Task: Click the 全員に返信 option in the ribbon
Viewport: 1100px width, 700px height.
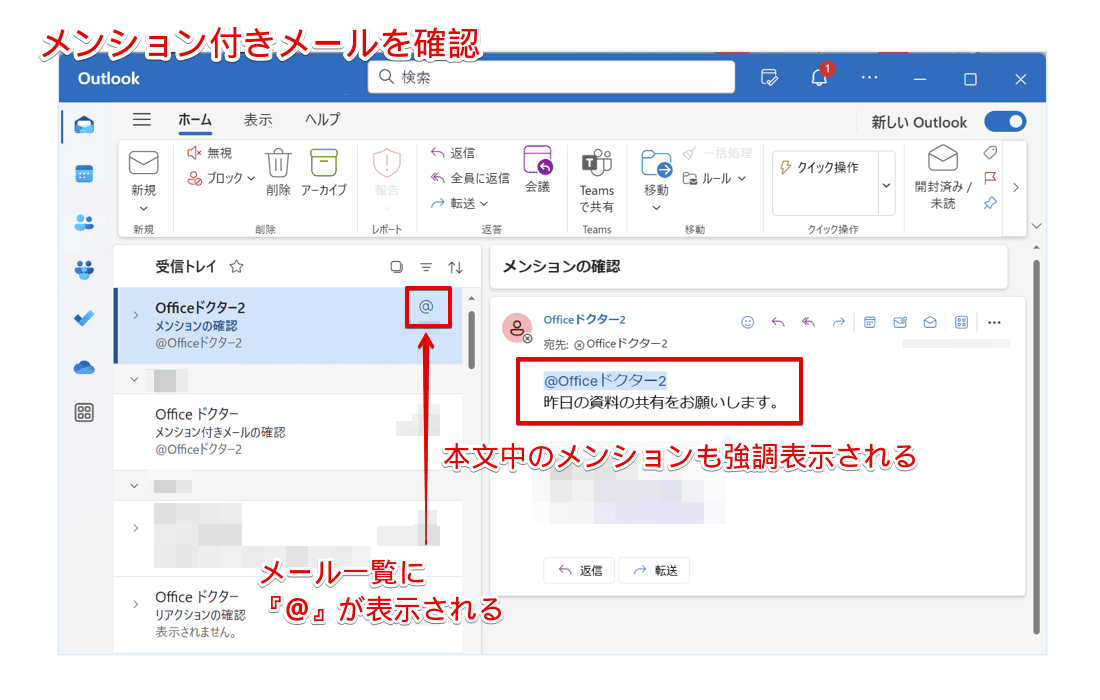Action: point(481,178)
